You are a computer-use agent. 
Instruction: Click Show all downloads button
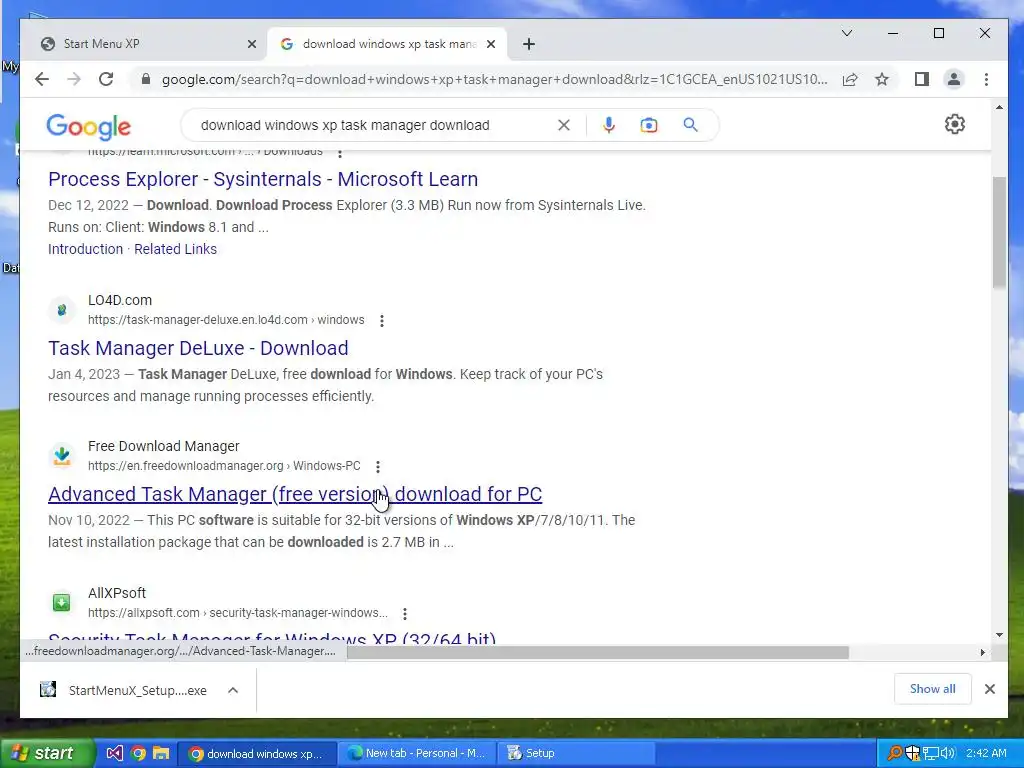[x=932, y=689]
